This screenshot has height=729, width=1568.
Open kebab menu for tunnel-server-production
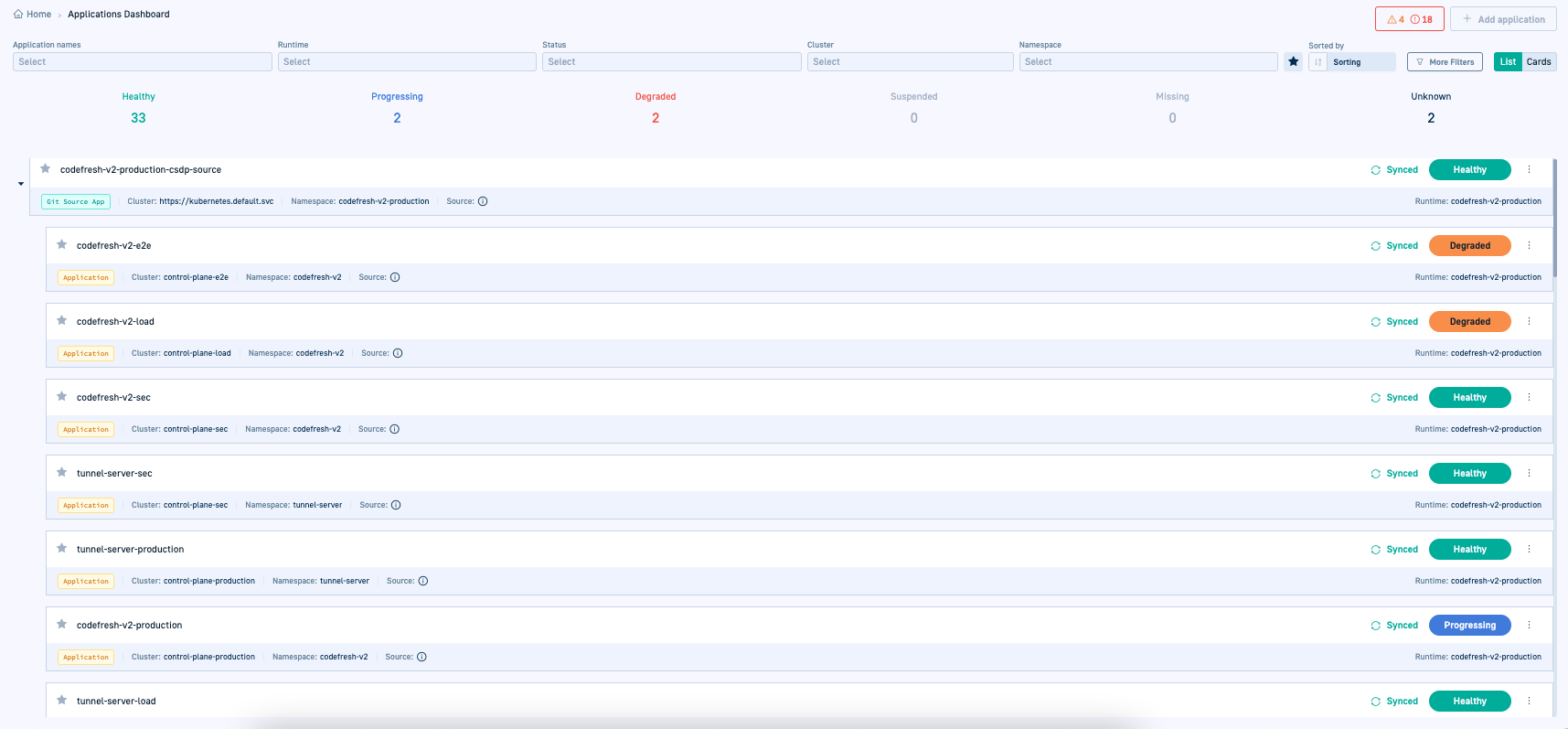point(1529,550)
